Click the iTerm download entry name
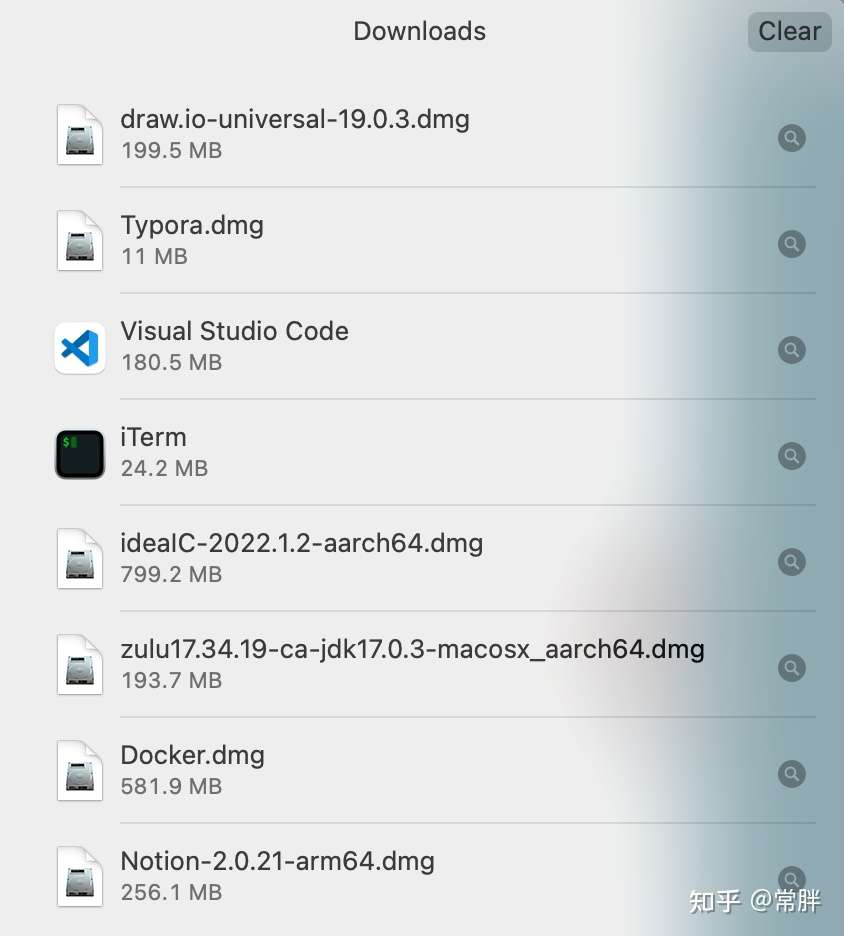The width and height of the screenshot is (844, 936). coord(153,437)
